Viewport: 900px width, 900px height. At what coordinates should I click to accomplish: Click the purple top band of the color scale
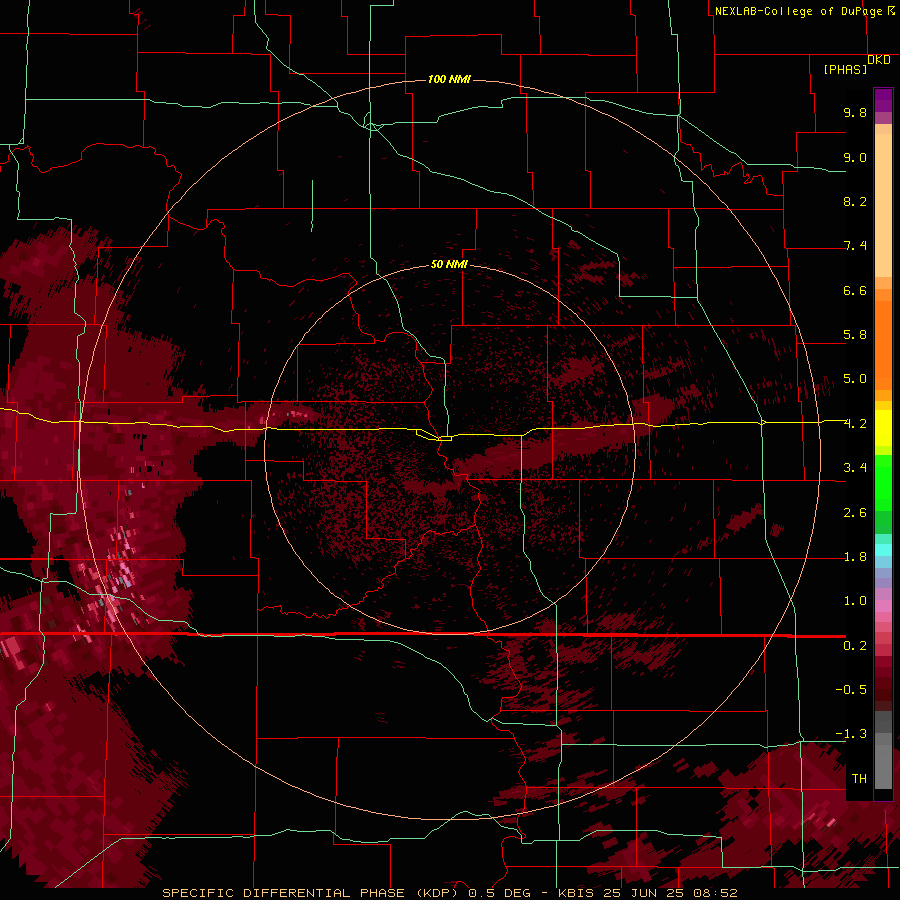(x=883, y=100)
